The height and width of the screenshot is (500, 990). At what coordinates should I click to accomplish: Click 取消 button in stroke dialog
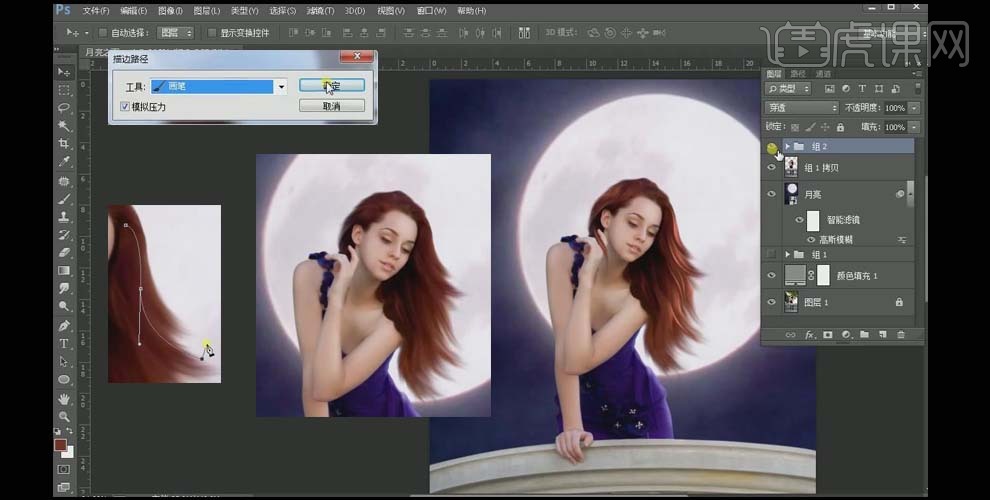click(331, 106)
